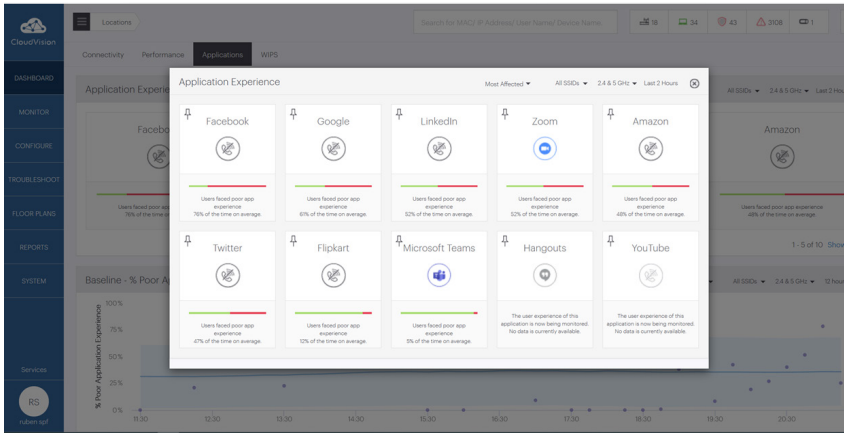849x437 pixels.
Task: Click the Flipkart app icon
Action: coord(333,275)
